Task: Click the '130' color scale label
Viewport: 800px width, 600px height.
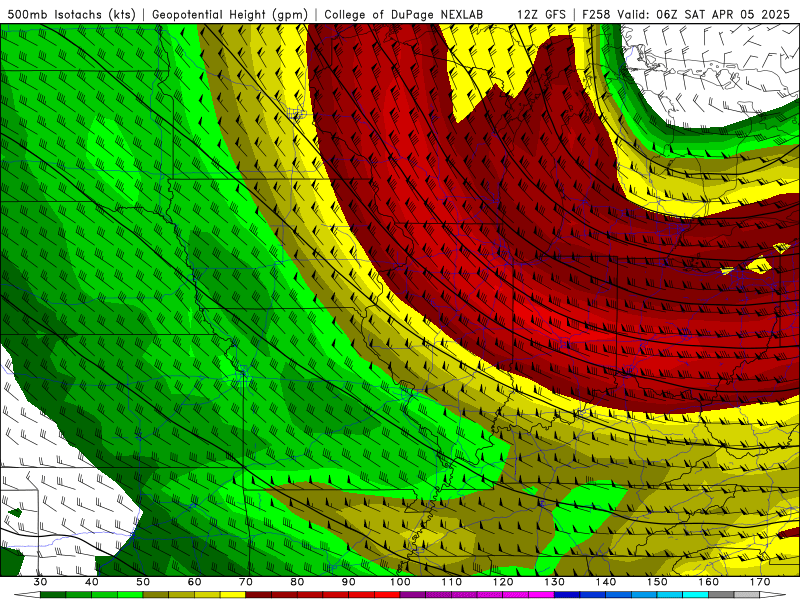Action: [554, 582]
